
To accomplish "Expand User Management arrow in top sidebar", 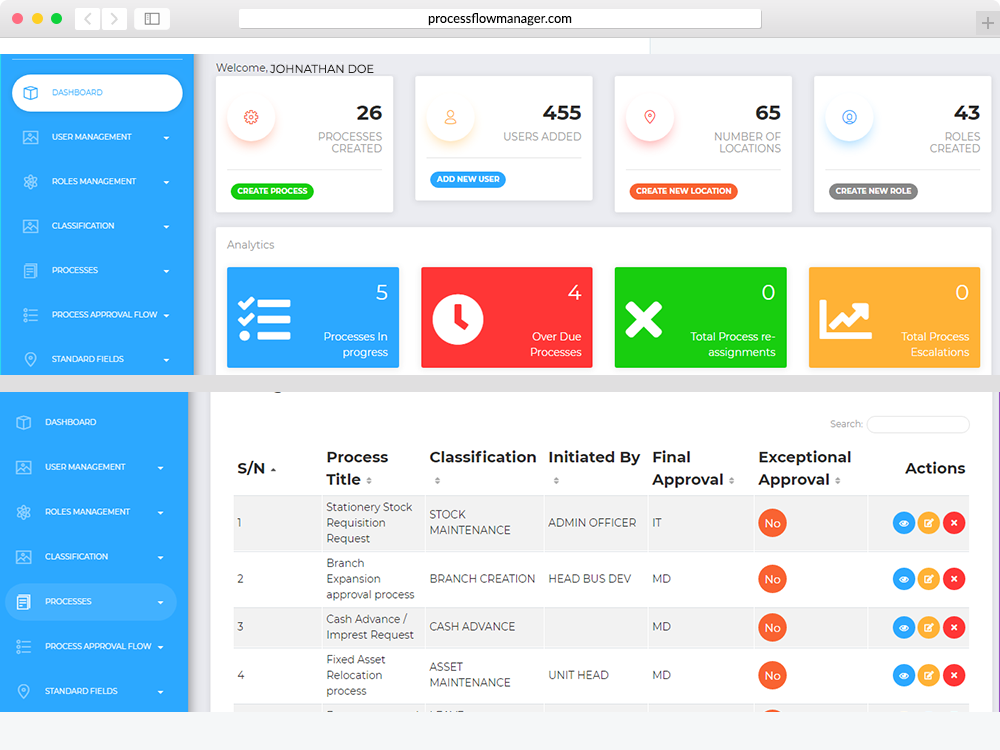I will tap(166, 138).
